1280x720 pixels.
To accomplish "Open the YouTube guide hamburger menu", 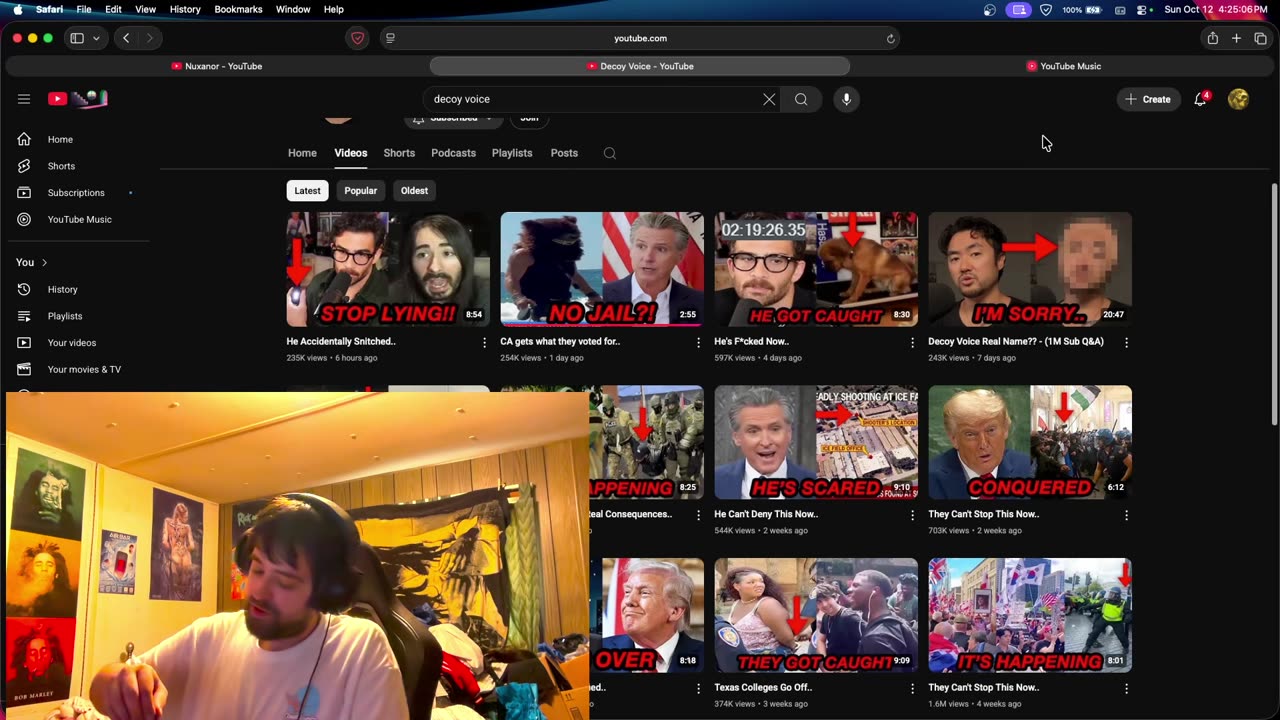I will click(24, 99).
